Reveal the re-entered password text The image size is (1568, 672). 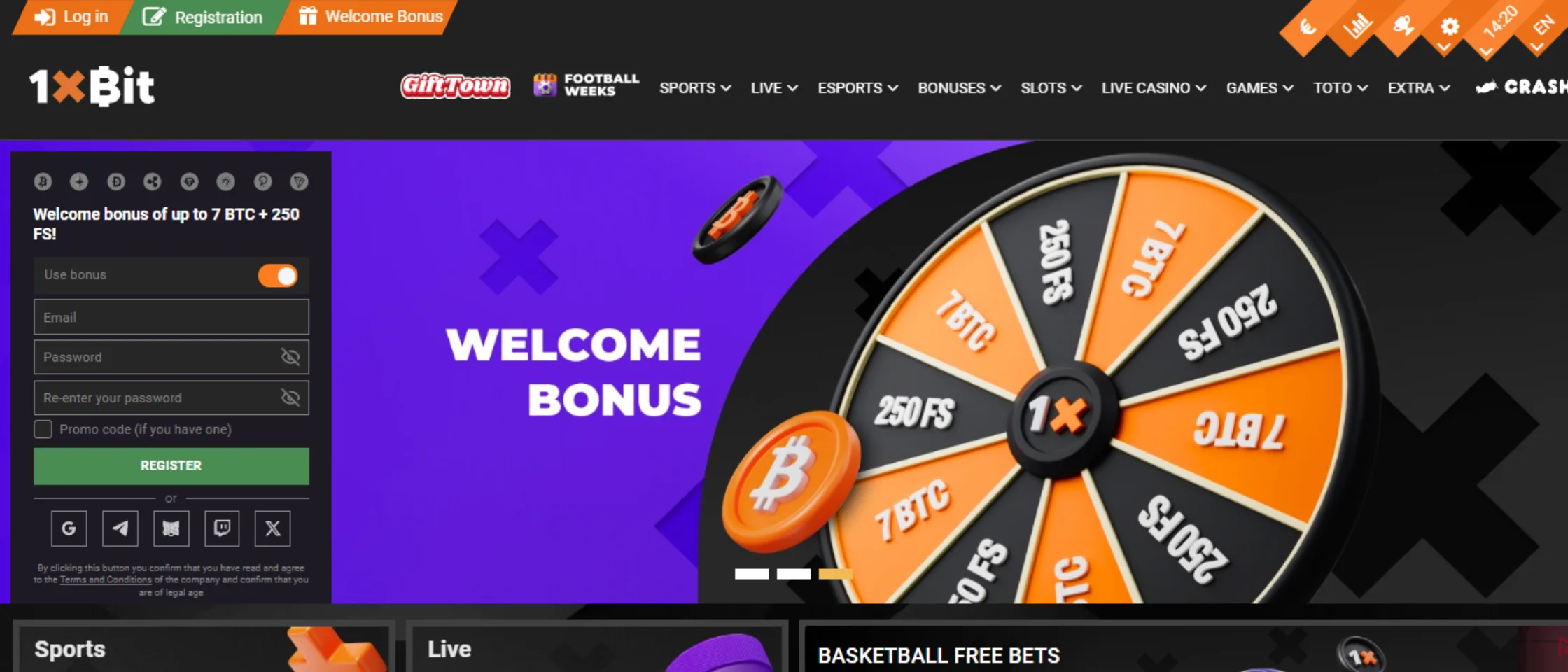click(290, 398)
